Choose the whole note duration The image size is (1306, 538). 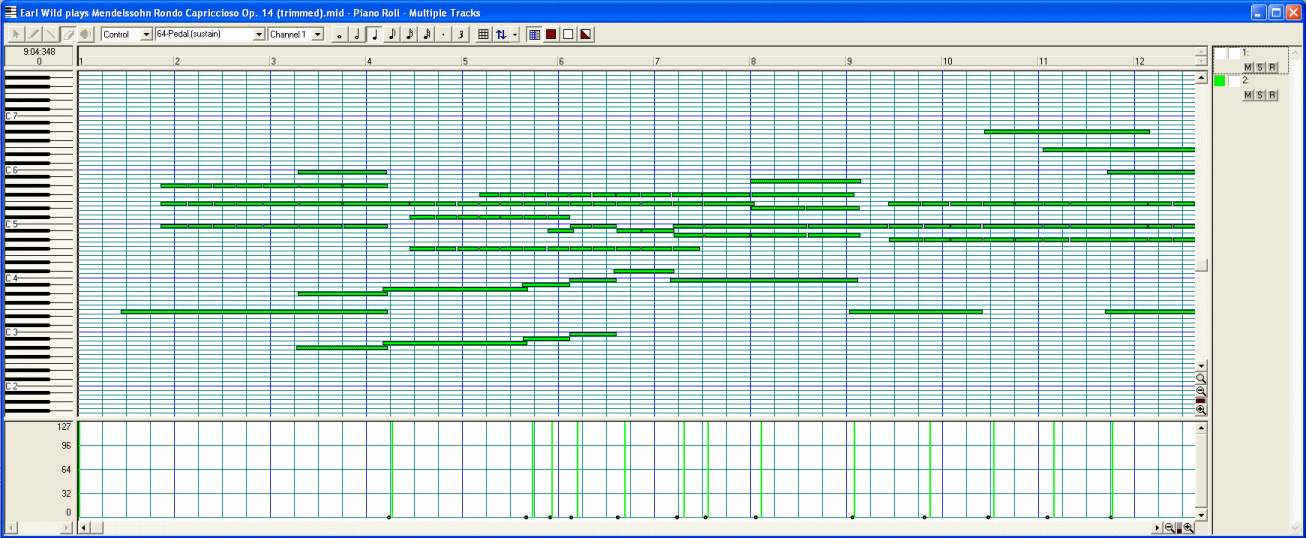[340, 34]
